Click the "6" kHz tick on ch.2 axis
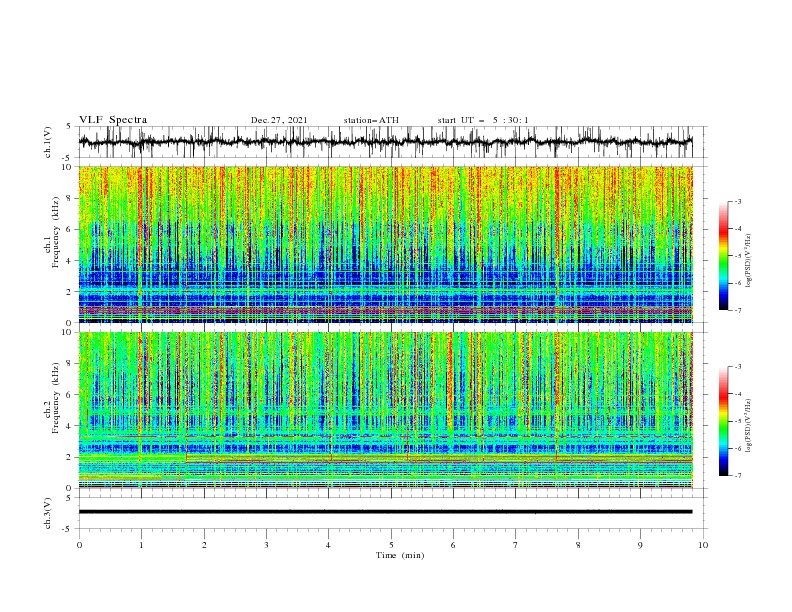The width and height of the screenshot is (792, 612). [70, 395]
